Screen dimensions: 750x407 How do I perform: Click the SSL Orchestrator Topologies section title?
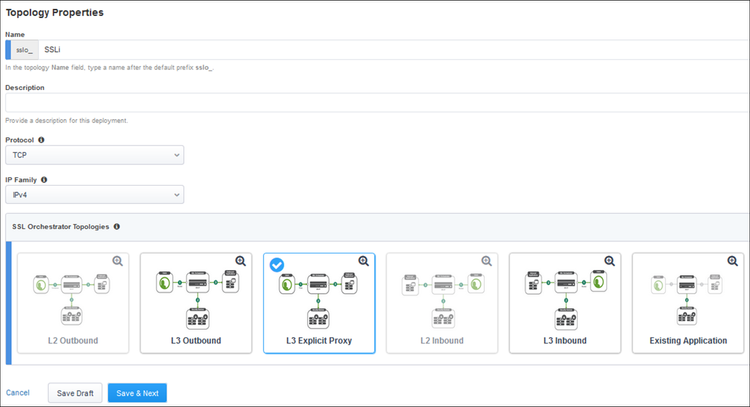coord(60,227)
